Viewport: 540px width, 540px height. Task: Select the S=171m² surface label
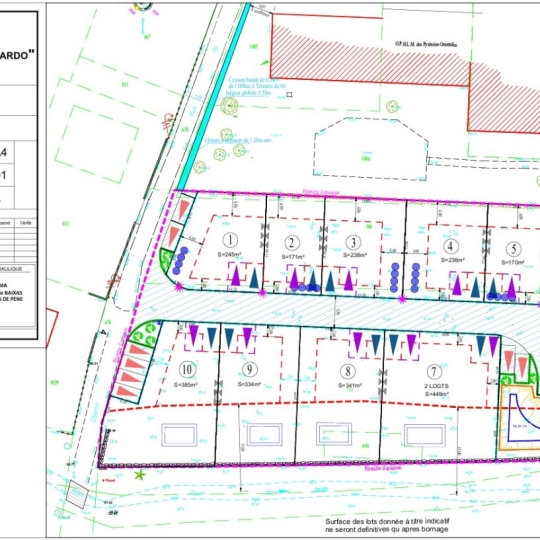(293, 257)
